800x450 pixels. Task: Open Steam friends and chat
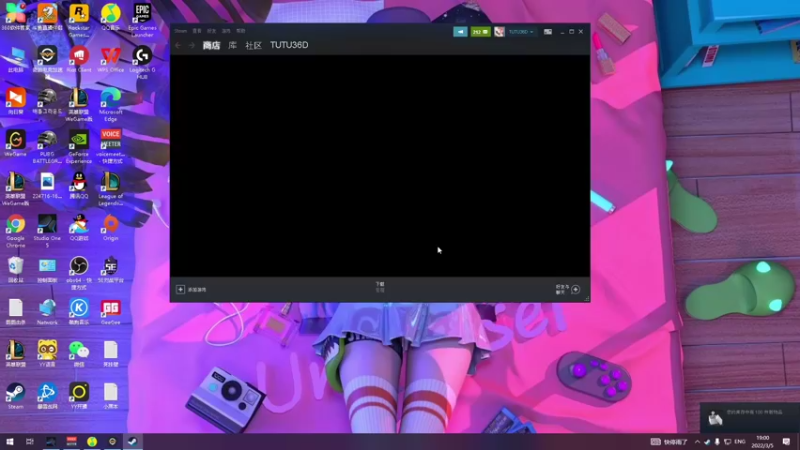coord(567,289)
